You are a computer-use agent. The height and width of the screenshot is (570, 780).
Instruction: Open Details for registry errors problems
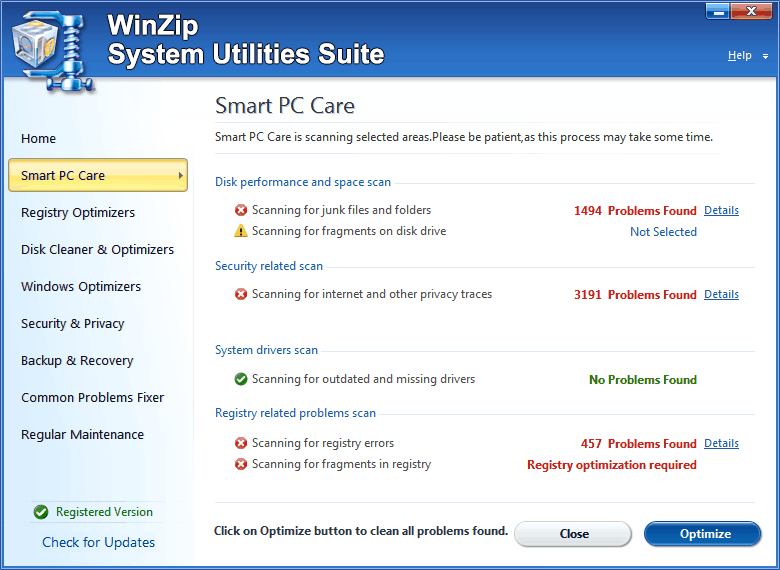click(x=721, y=443)
